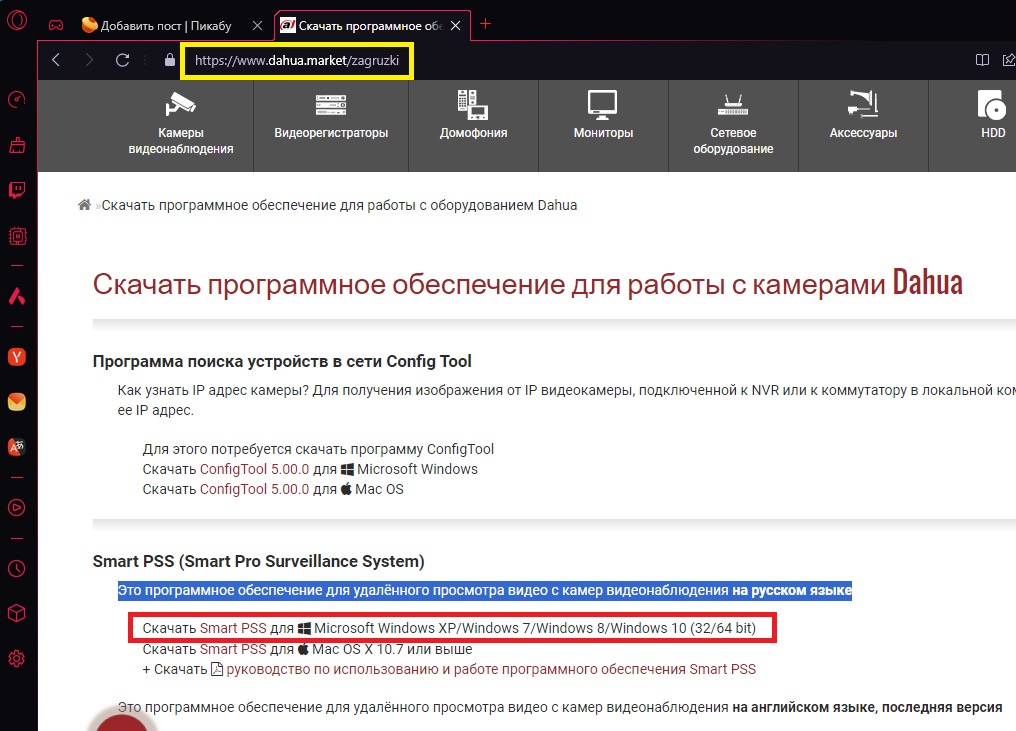The width and height of the screenshot is (1016, 731).
Task: Open History clock icon in sidebar
Action: point(17,568)
